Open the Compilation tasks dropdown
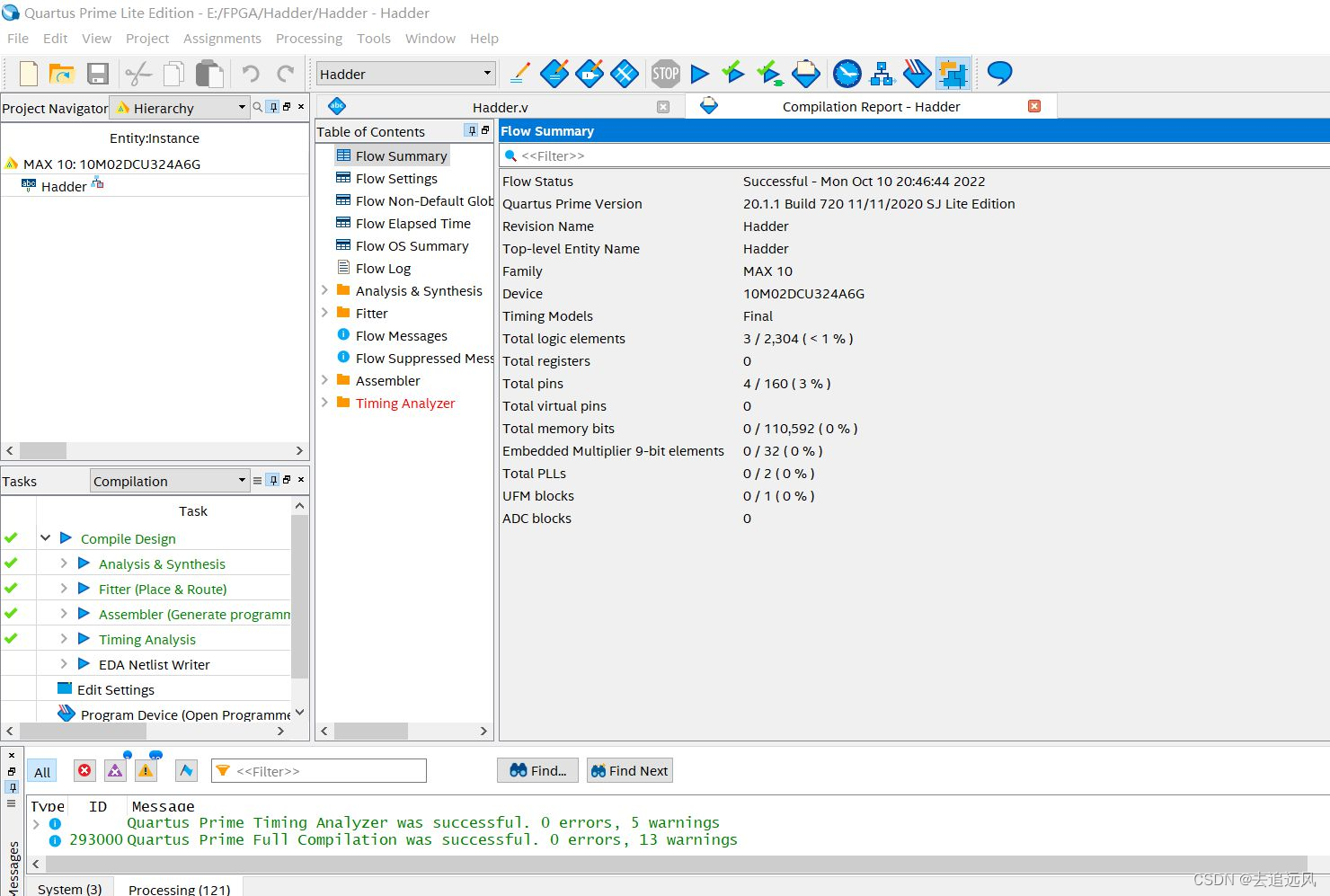The image size is (1330, 896). click(170, 481)
